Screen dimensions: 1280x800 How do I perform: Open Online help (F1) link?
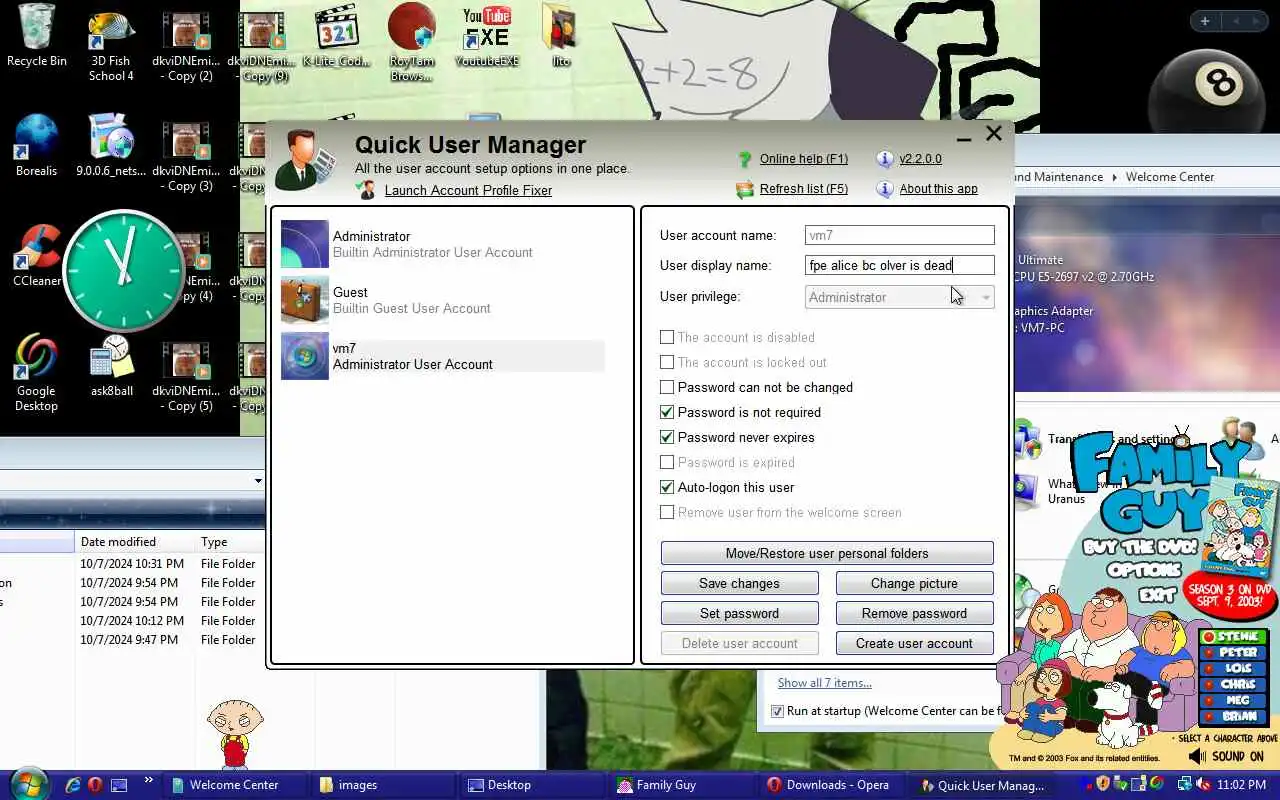click(x=803, y=158)
